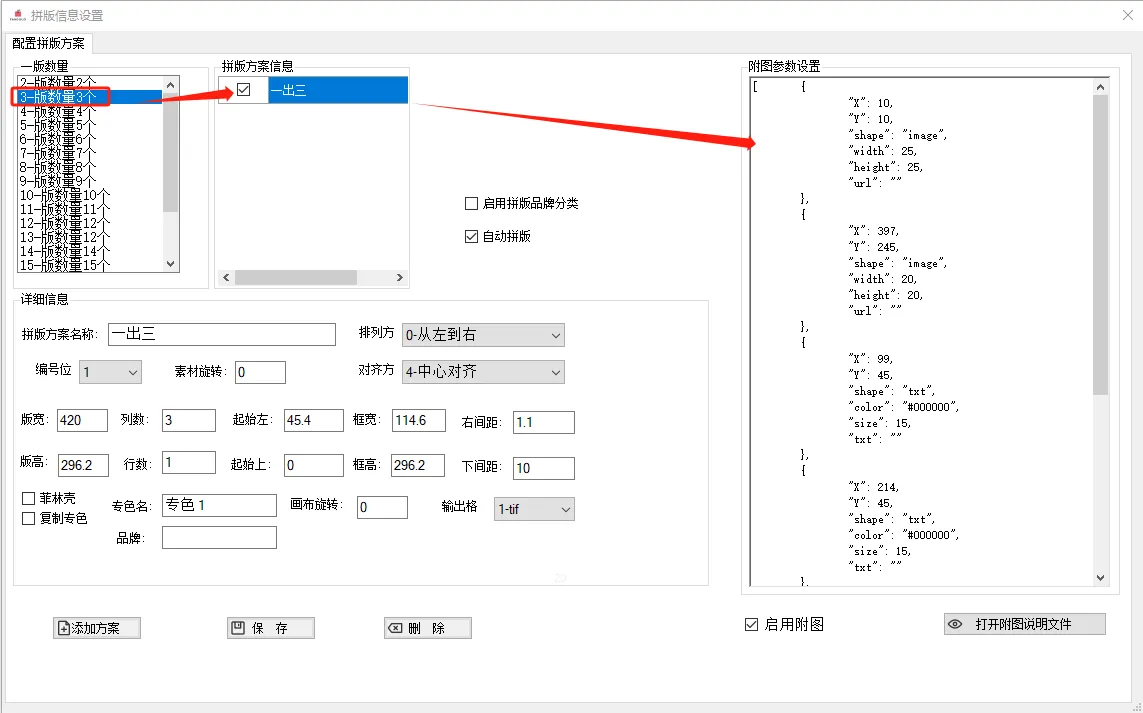
Task: Click the eye icon on open-file button
Action: point(955,624)
